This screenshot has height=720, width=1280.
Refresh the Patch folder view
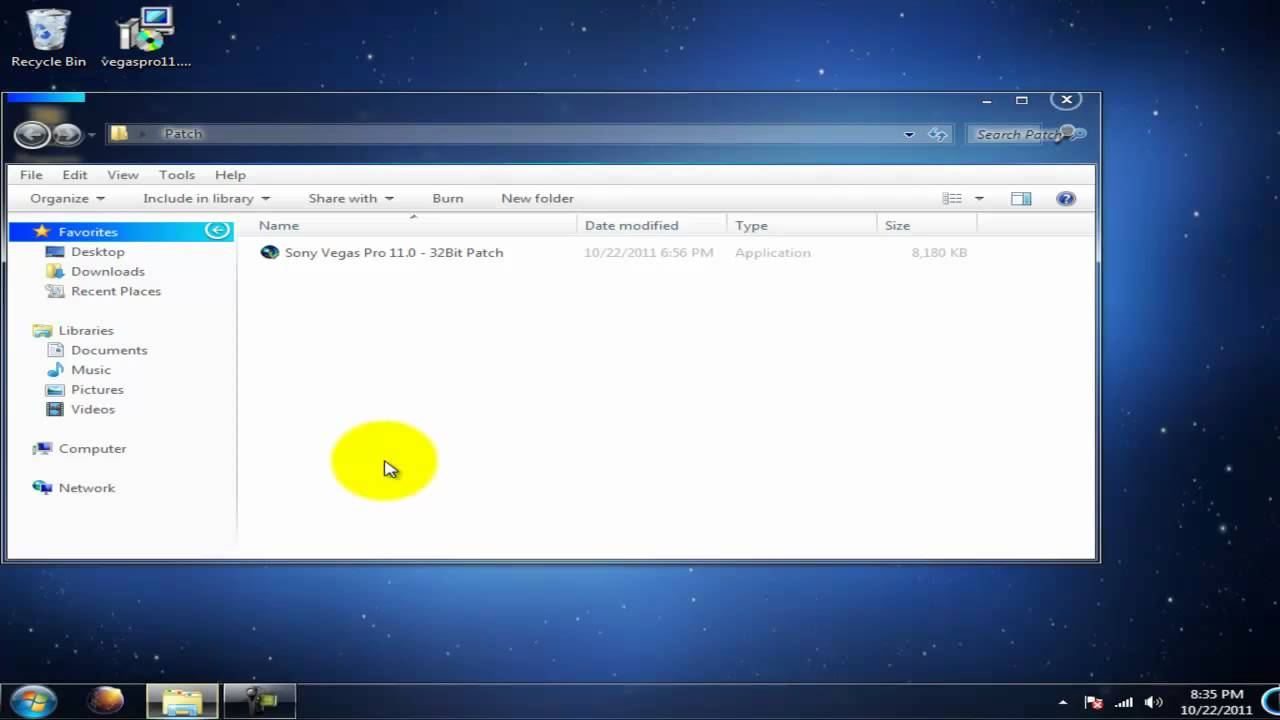938,134
